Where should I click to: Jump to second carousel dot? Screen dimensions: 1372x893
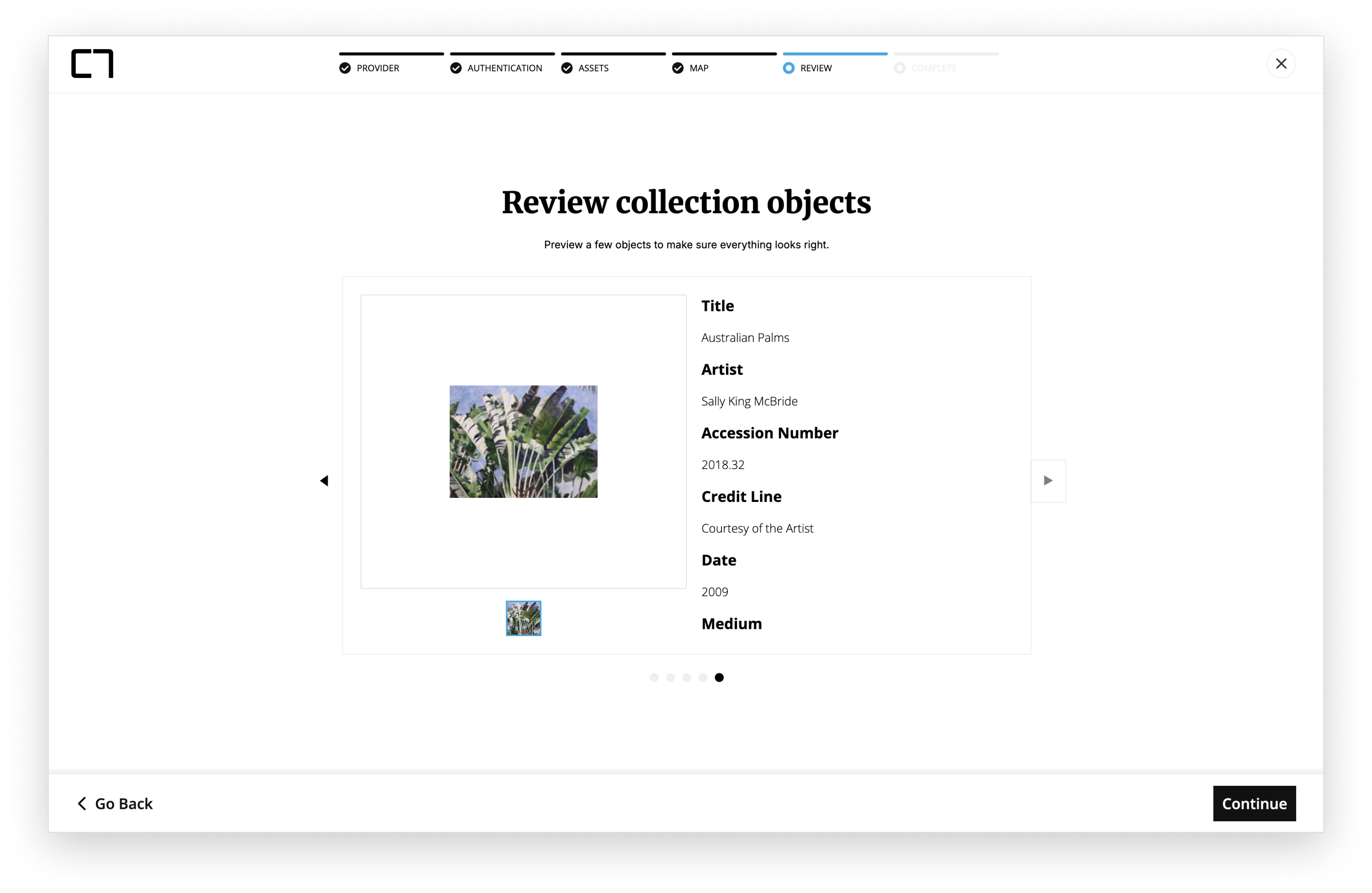pos(670,678)
